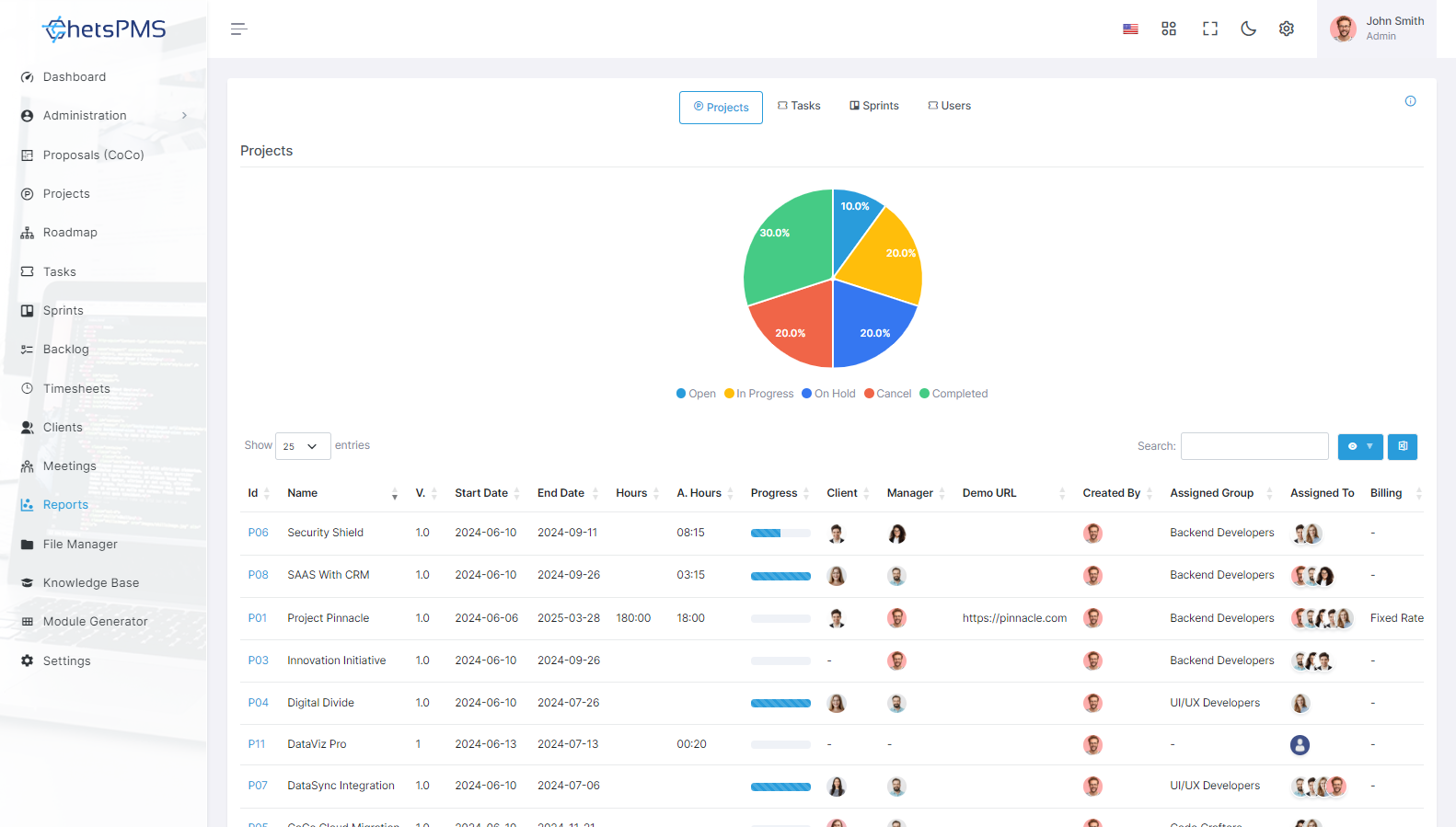
Task: Switch to the Sprints report tab
Action: tap(874, 106)
